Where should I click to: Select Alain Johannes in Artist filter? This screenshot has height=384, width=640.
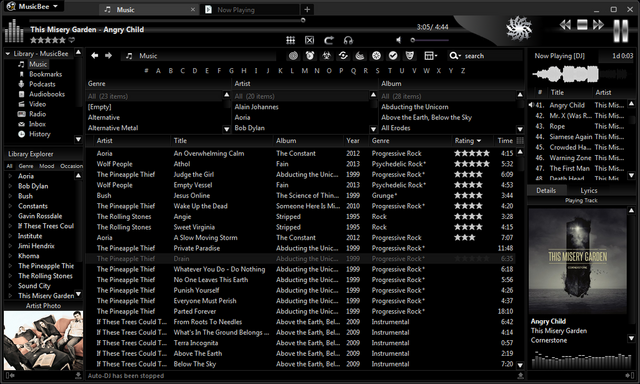click(x=256, y=107)
